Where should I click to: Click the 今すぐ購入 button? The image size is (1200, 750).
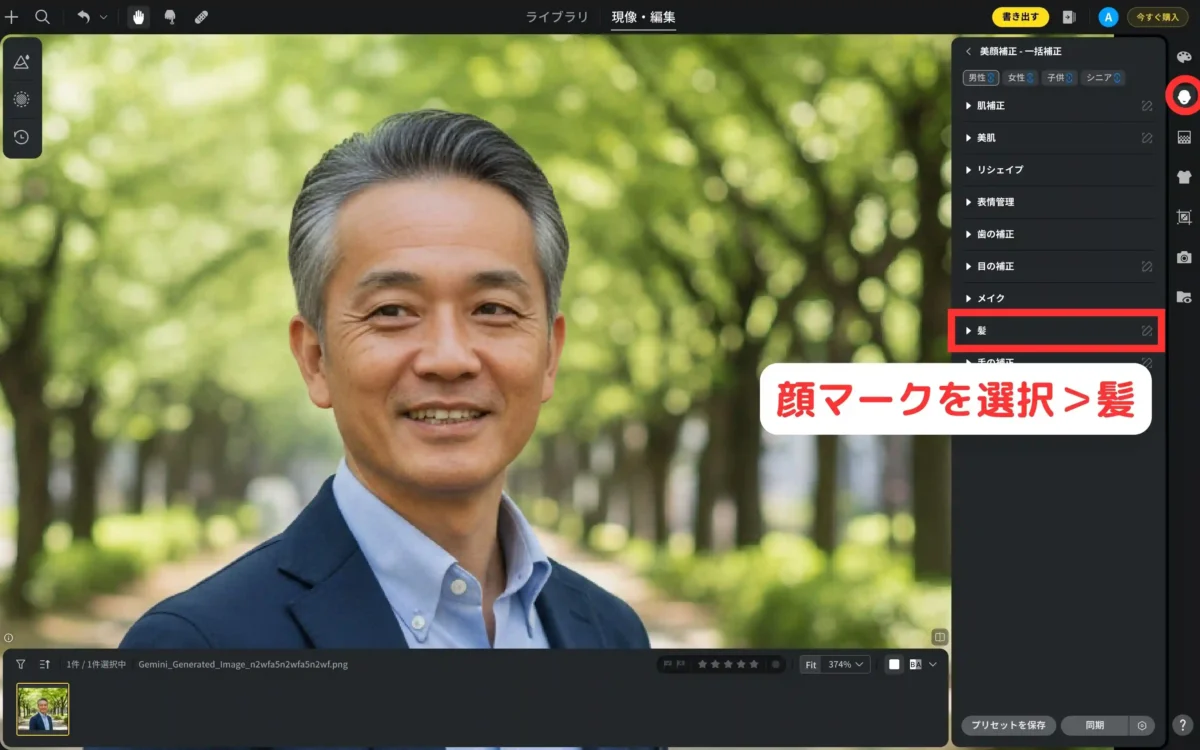click(1157, 17)
